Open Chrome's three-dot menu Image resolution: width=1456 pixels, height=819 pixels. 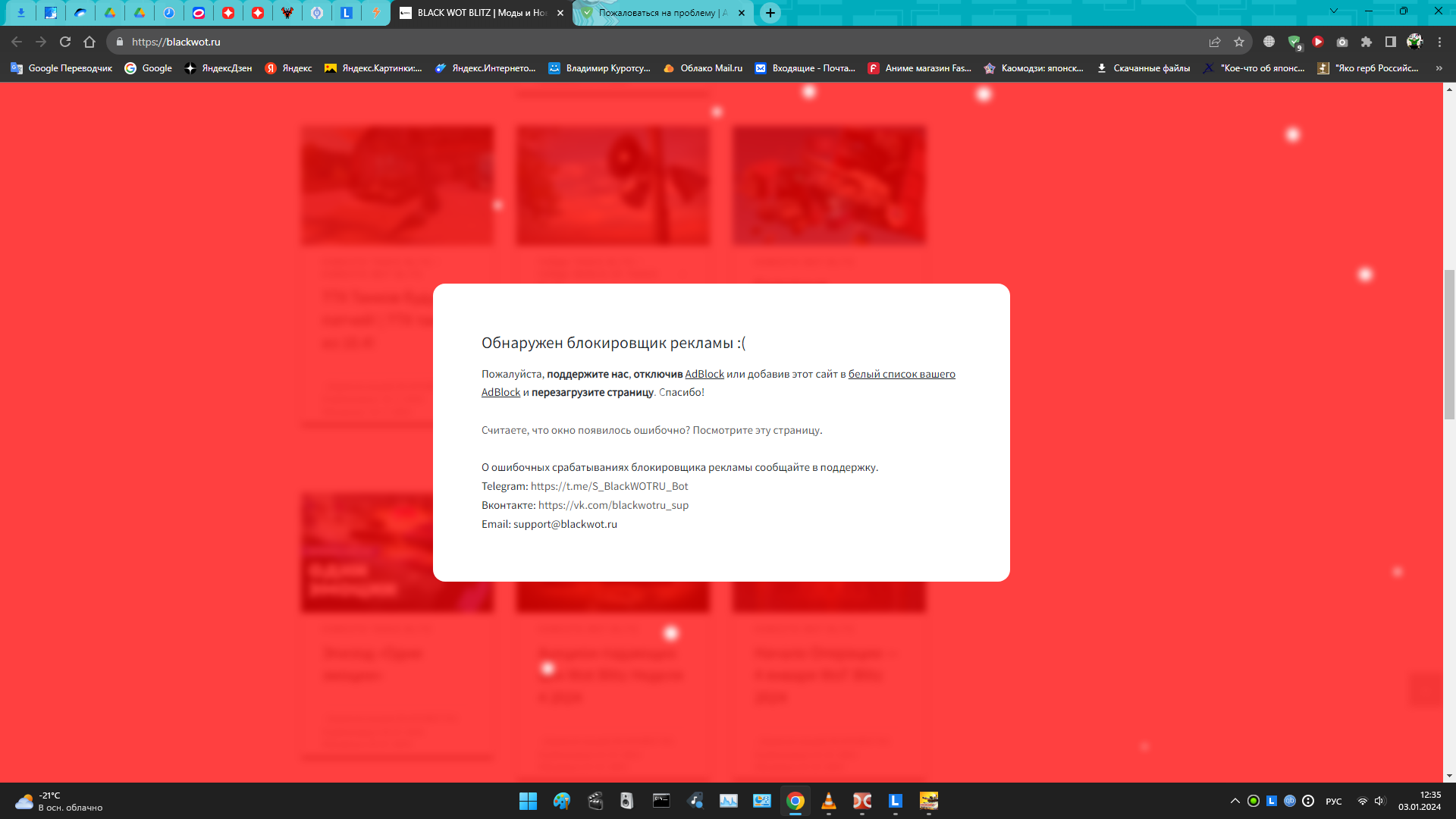[1440, 42]
